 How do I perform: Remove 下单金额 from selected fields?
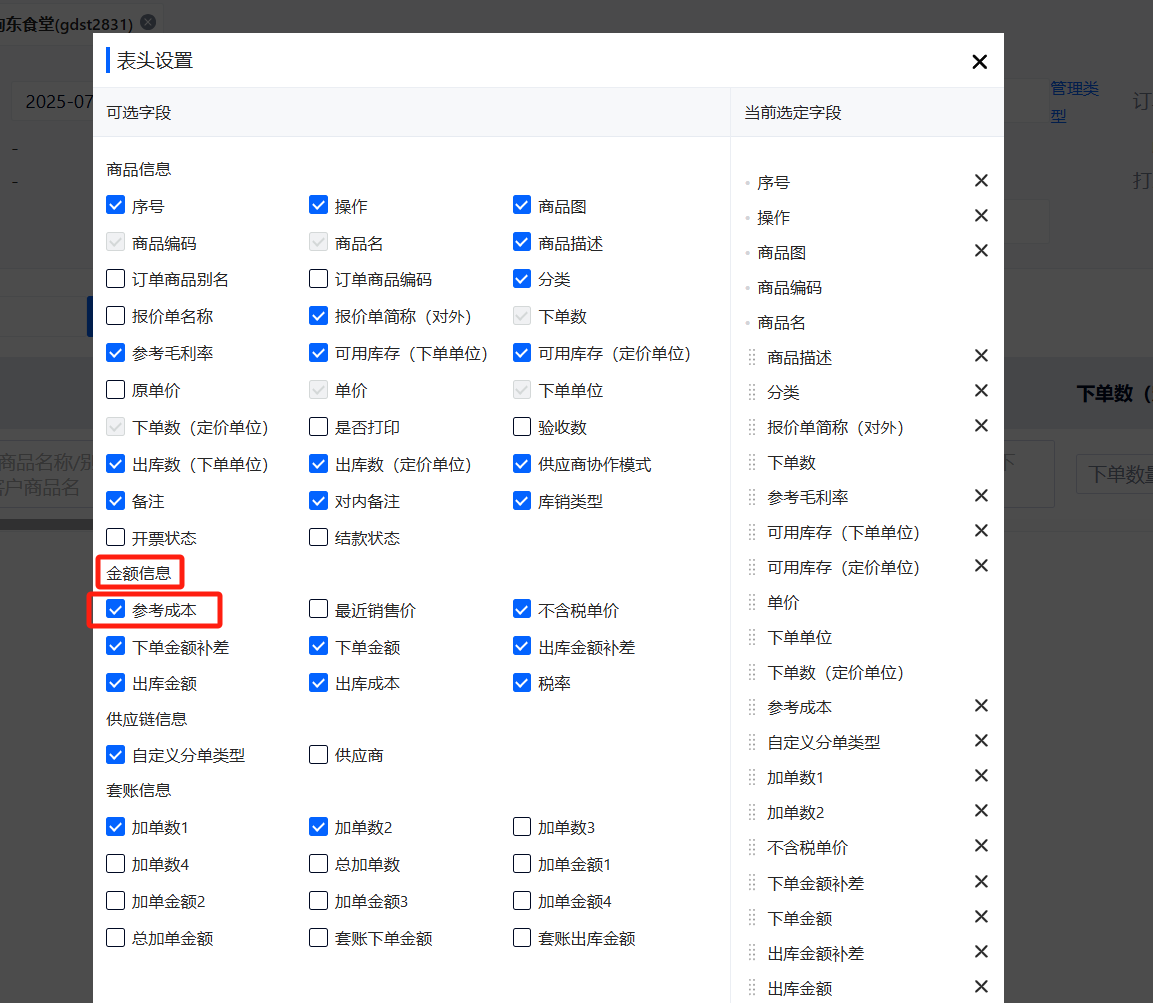(x=981, y=917)
